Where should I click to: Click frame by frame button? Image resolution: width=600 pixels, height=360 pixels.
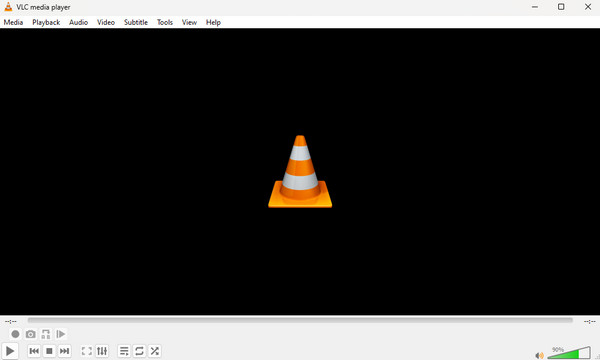tap(60, 334)
